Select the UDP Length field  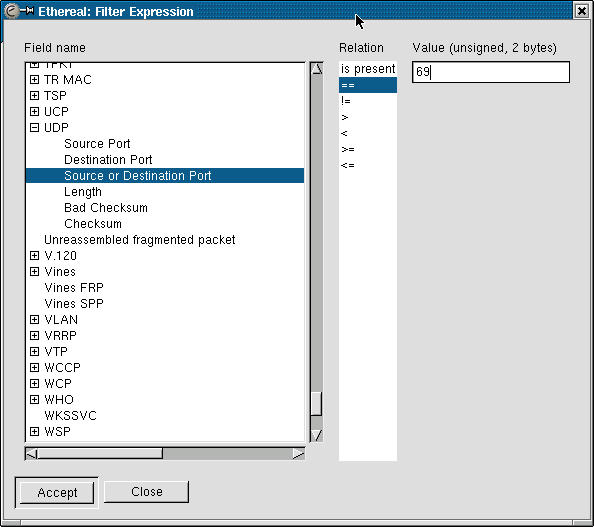83,192
